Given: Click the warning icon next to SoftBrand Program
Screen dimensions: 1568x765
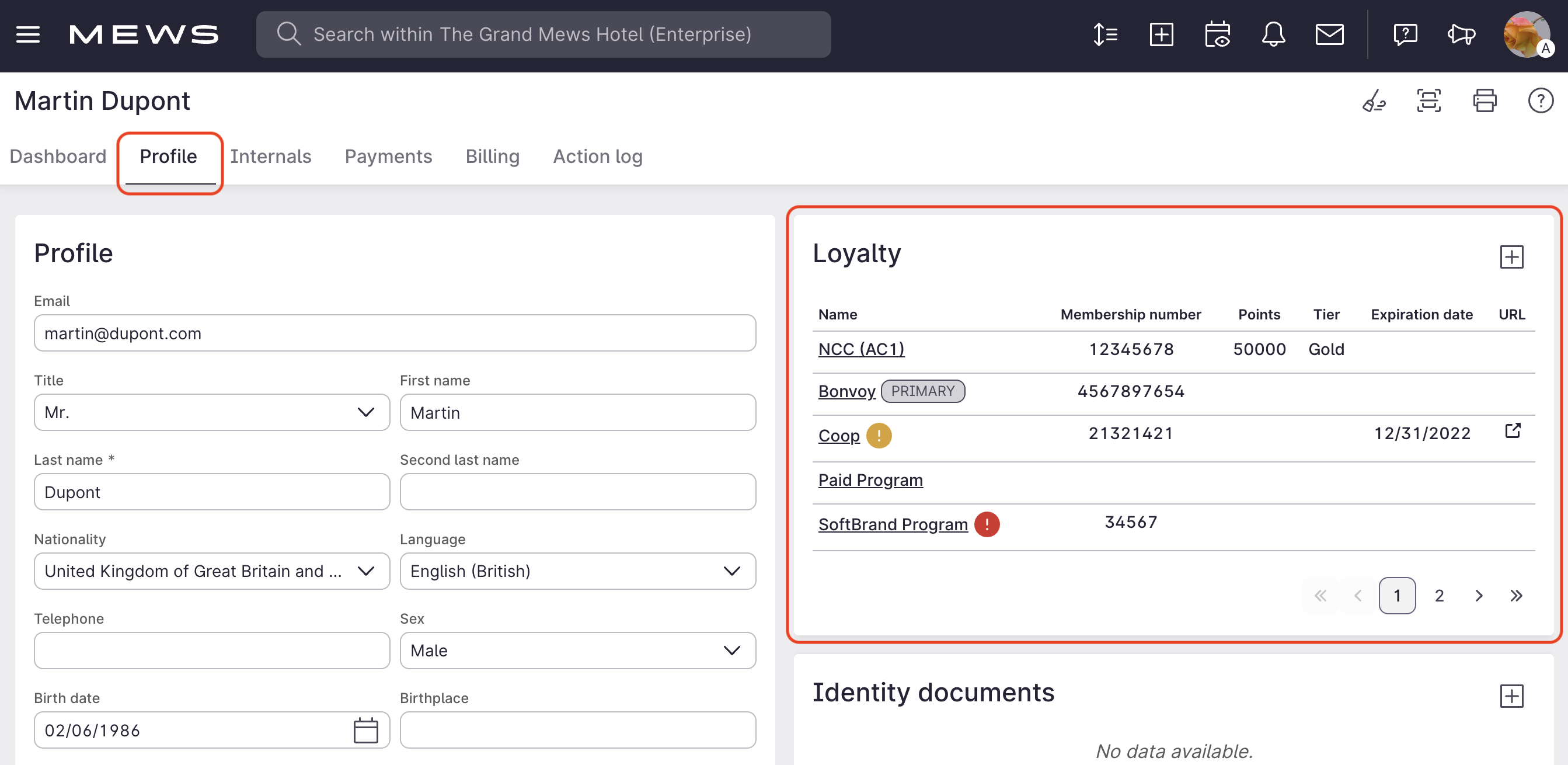Looking at the screenshot, I should 987,524.
